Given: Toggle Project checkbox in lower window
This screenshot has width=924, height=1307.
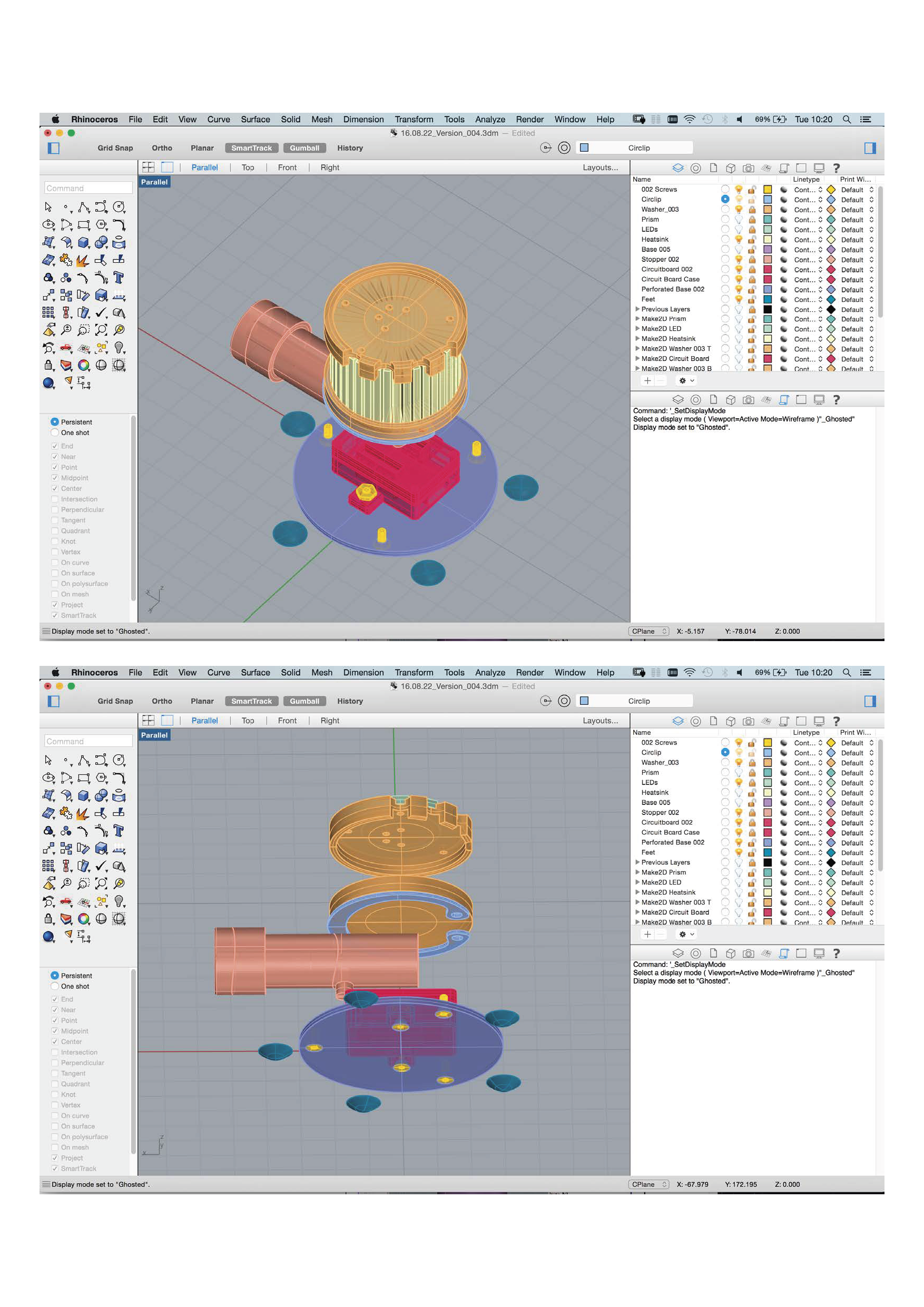Looking at the screenshot, I should [55, 1158].
